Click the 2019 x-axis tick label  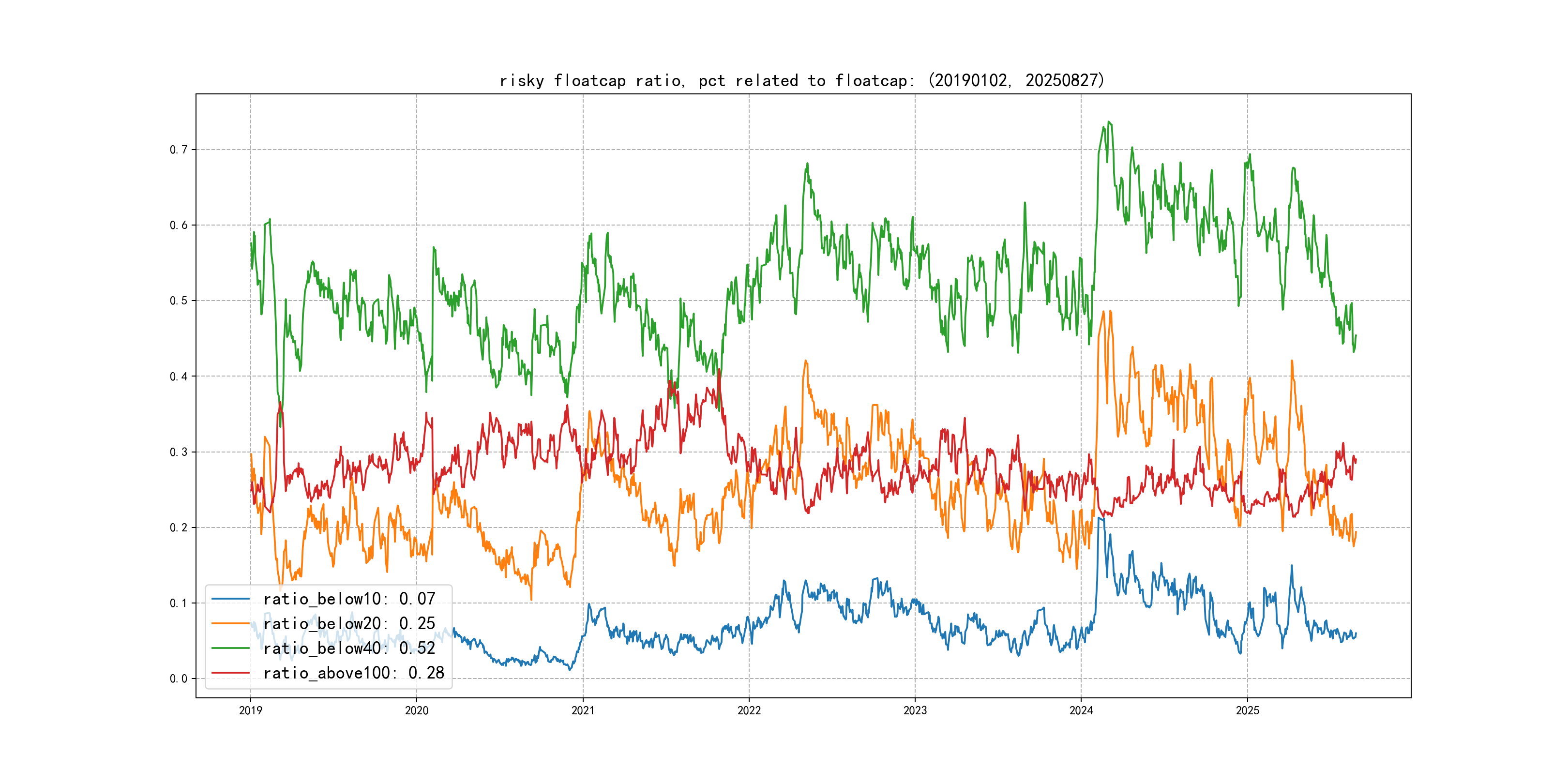250,710
